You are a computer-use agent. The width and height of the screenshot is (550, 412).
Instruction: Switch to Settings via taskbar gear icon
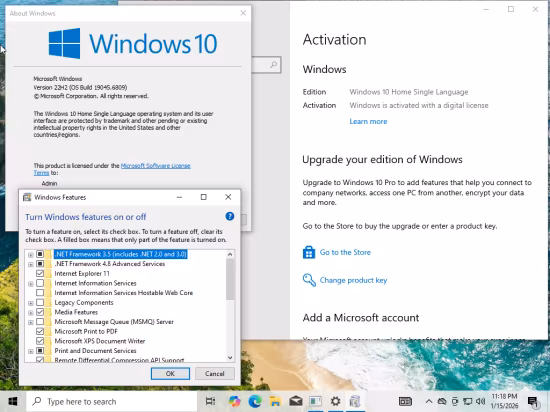pos(335,401)
